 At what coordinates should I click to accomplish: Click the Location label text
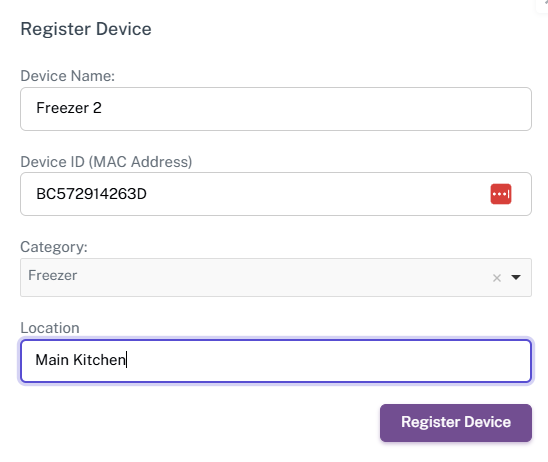click(x=50, y=328)
